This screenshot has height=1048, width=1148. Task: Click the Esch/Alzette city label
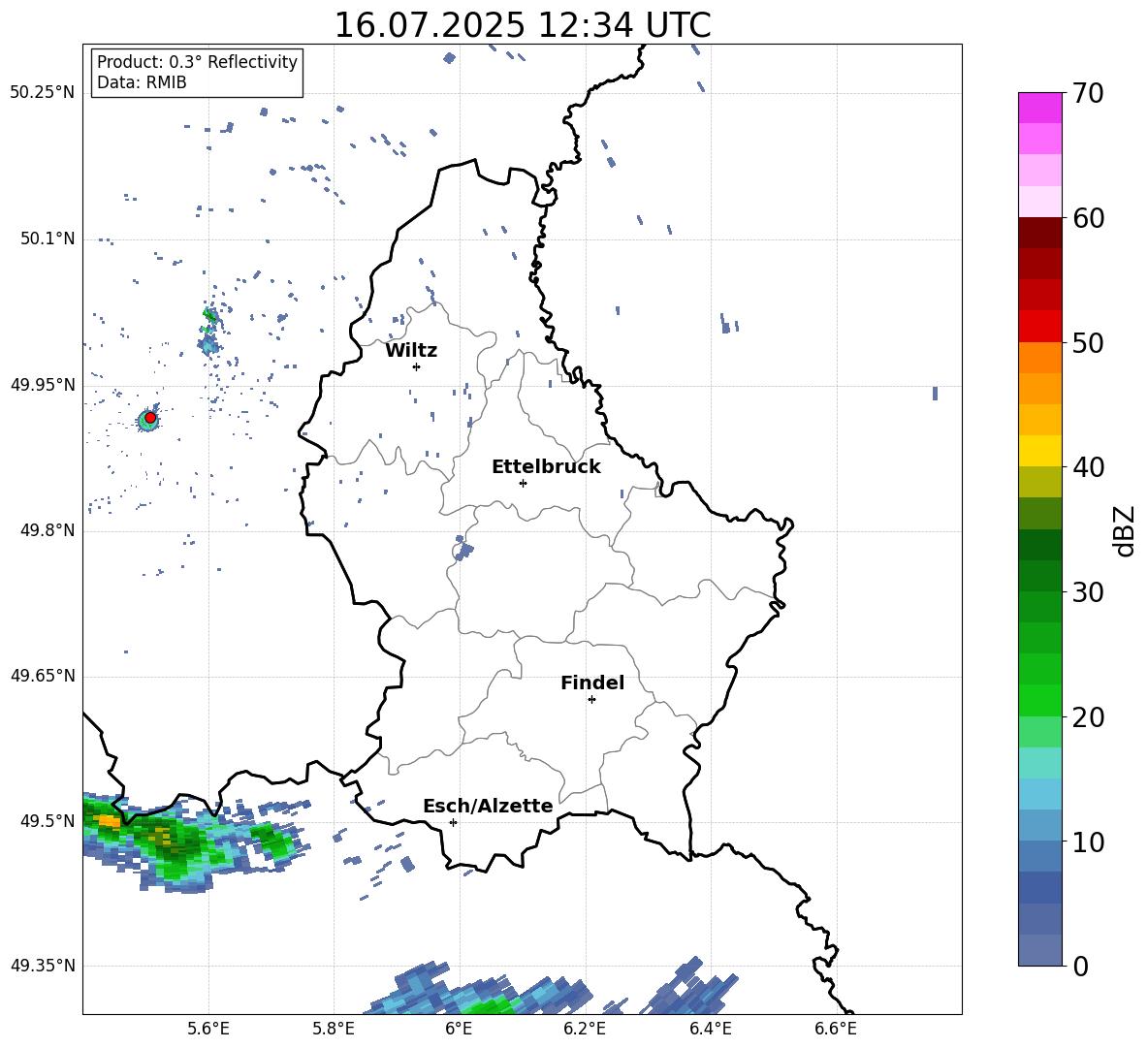(489, 806)
